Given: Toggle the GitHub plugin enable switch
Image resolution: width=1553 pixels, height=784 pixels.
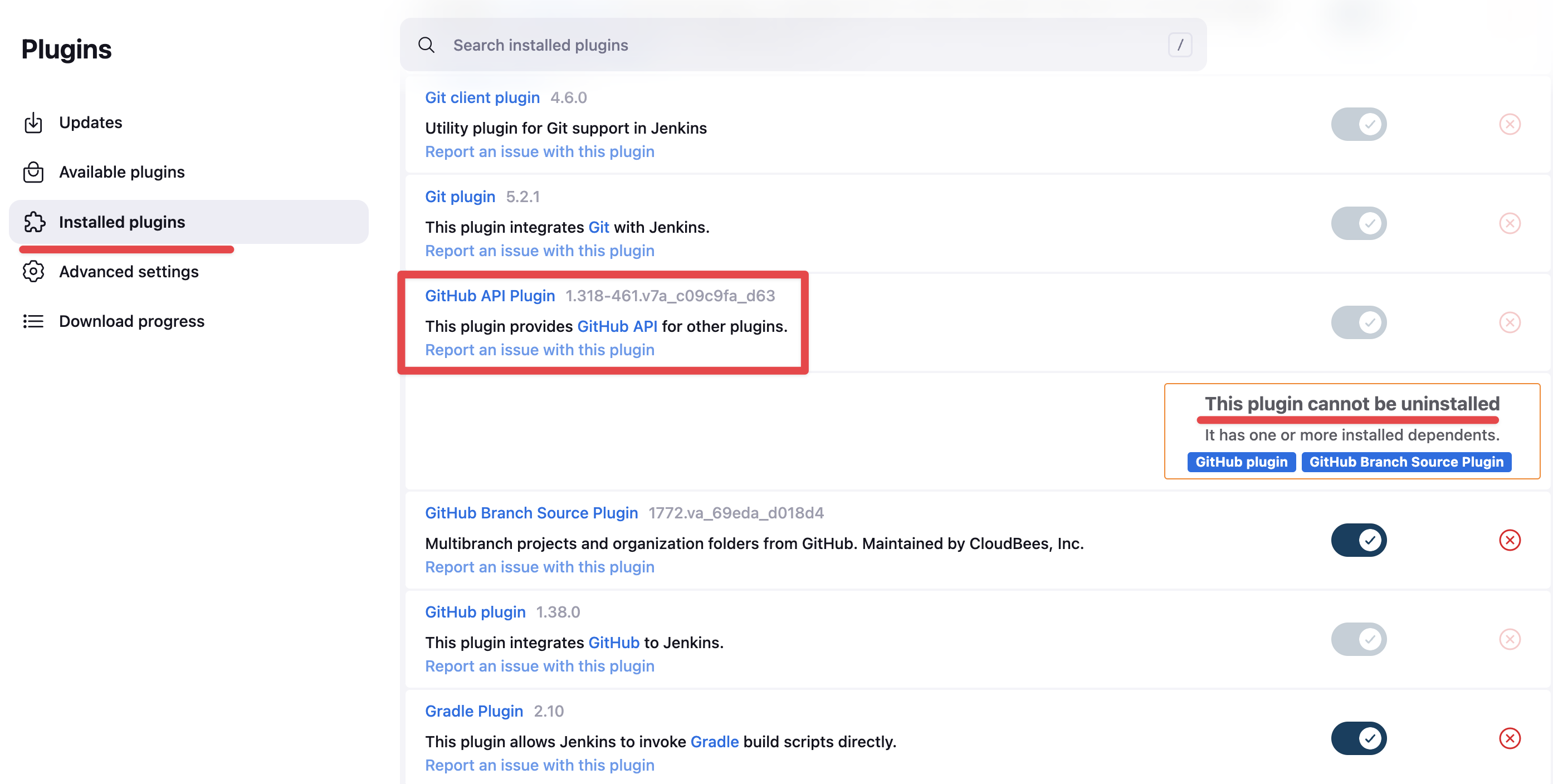Looking at the screenshot, I should tap(1358, 639).
